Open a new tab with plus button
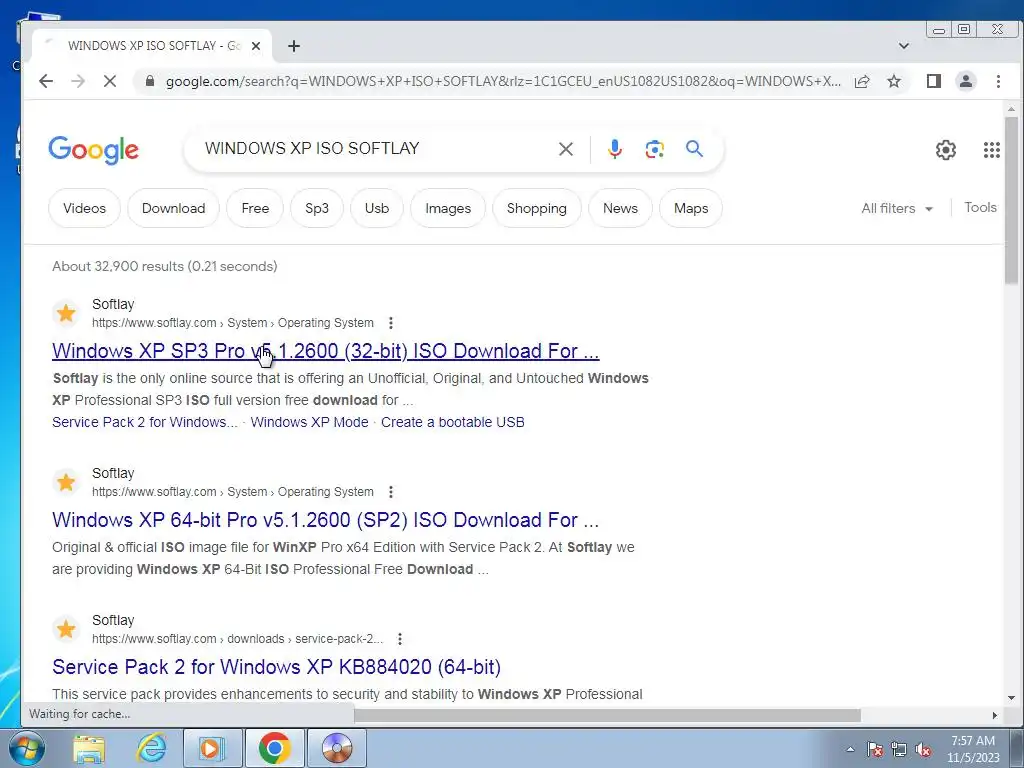This screenshot has height=768, width=1024. 294,46
